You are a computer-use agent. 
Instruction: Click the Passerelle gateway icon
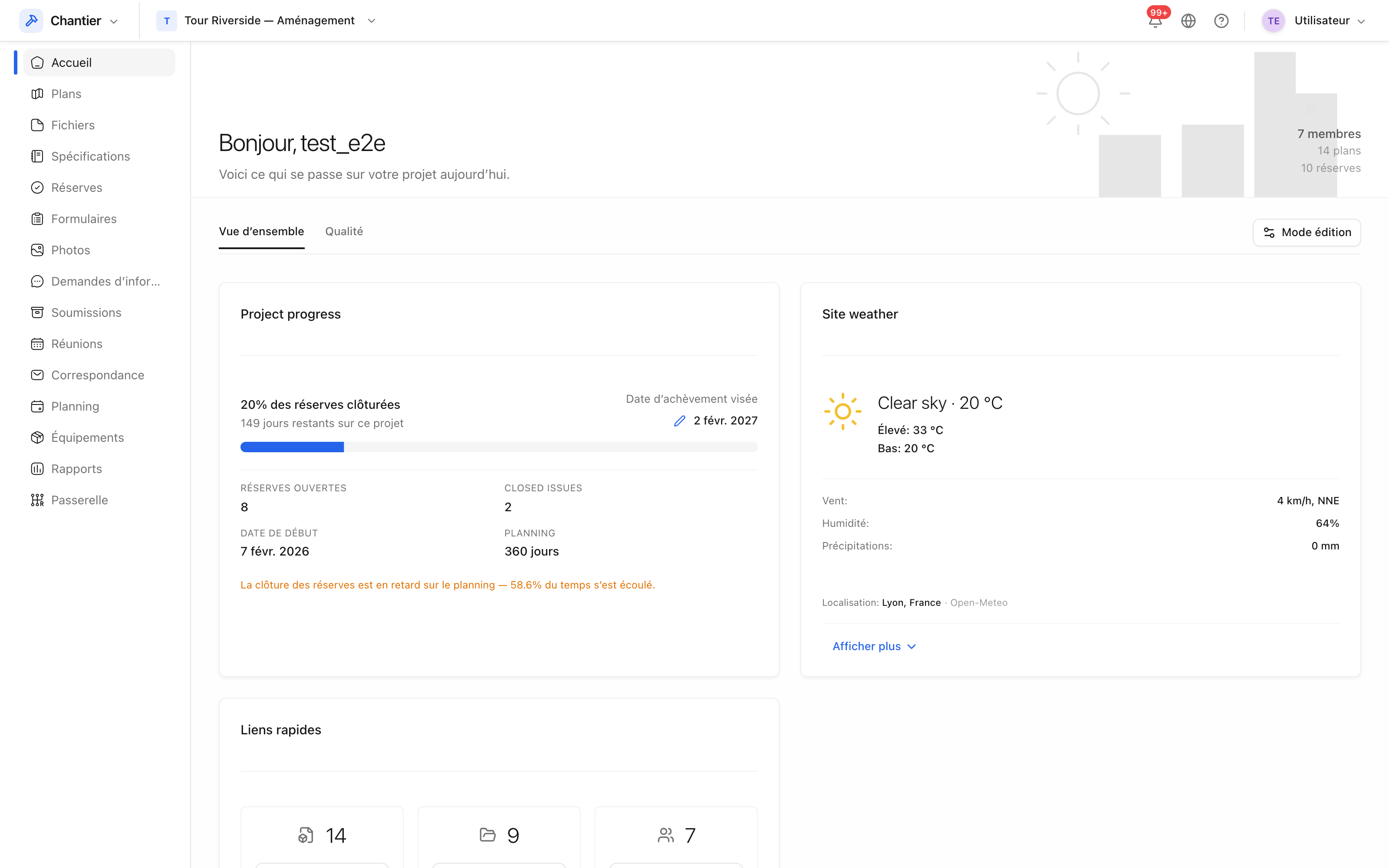click(x=37, y=500)
